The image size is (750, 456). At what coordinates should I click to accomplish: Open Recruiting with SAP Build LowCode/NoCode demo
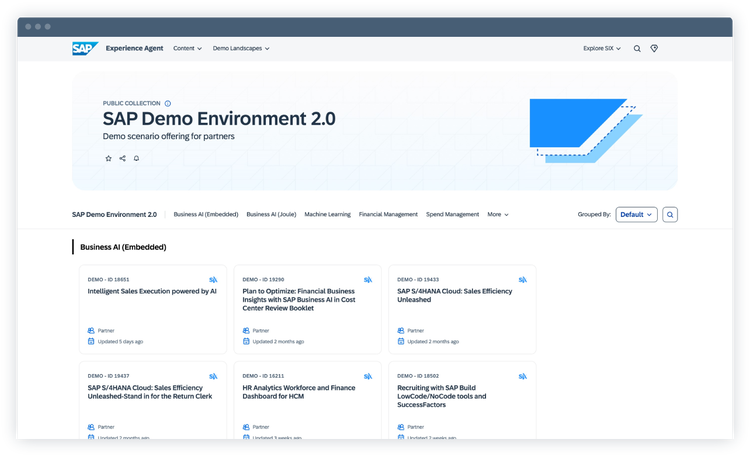tap(441, 396)
